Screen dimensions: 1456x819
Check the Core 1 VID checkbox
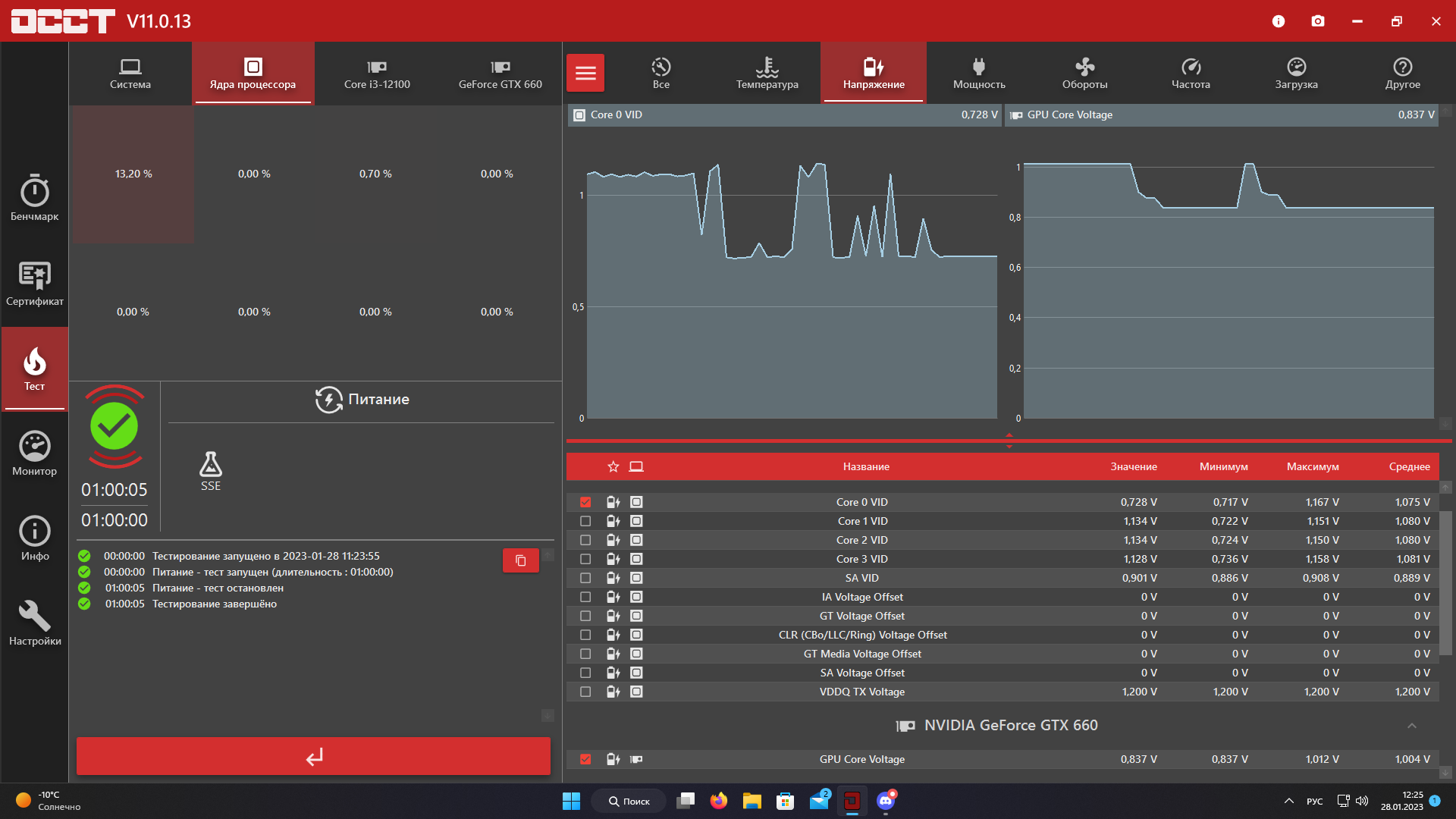tap(585, 521)
